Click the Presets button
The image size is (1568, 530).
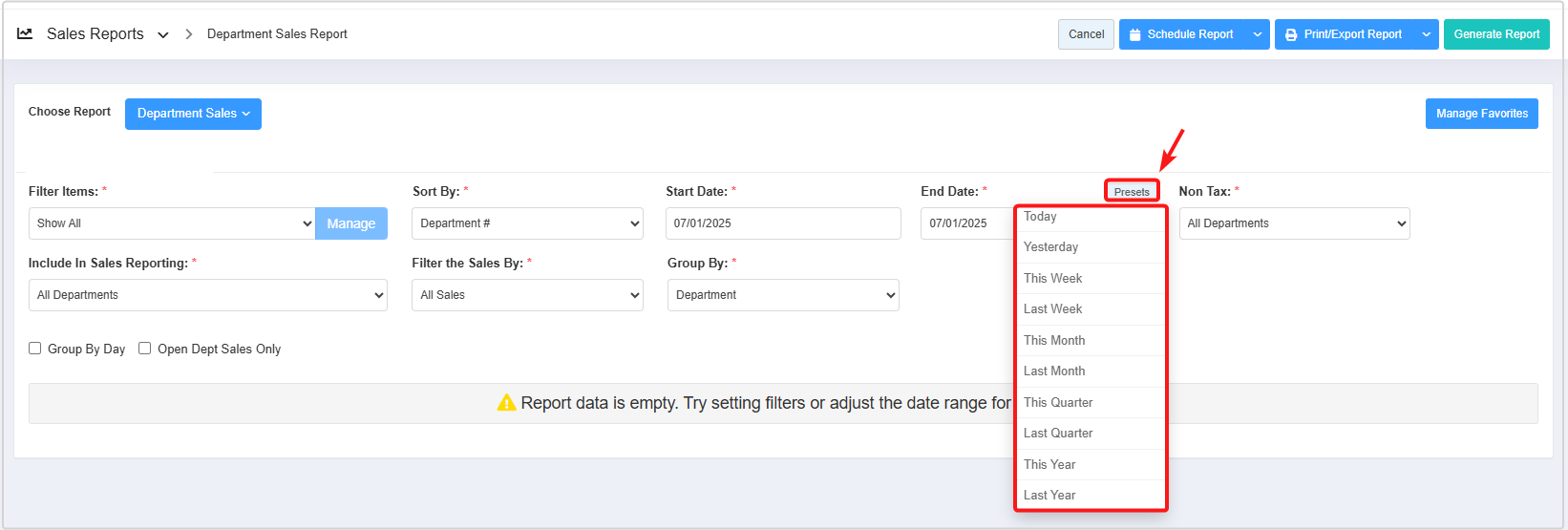click(1132, 192)
